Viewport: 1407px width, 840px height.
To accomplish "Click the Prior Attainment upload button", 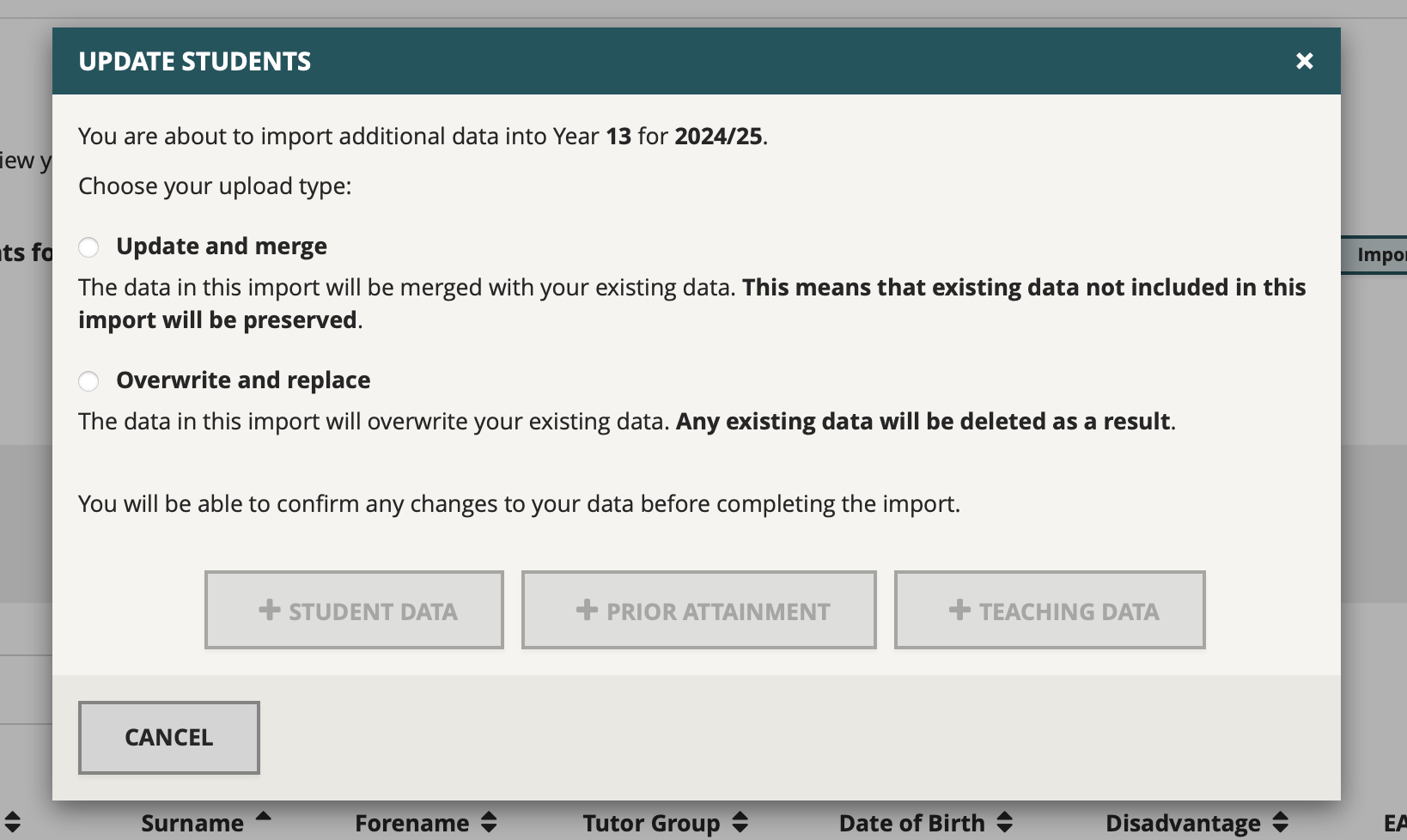I will coord(699,610).
